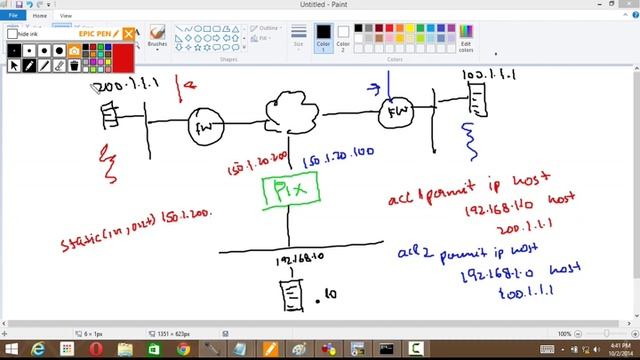
Task: Select the Epic Pen eraser tool
Action: [x=59, y=66]
